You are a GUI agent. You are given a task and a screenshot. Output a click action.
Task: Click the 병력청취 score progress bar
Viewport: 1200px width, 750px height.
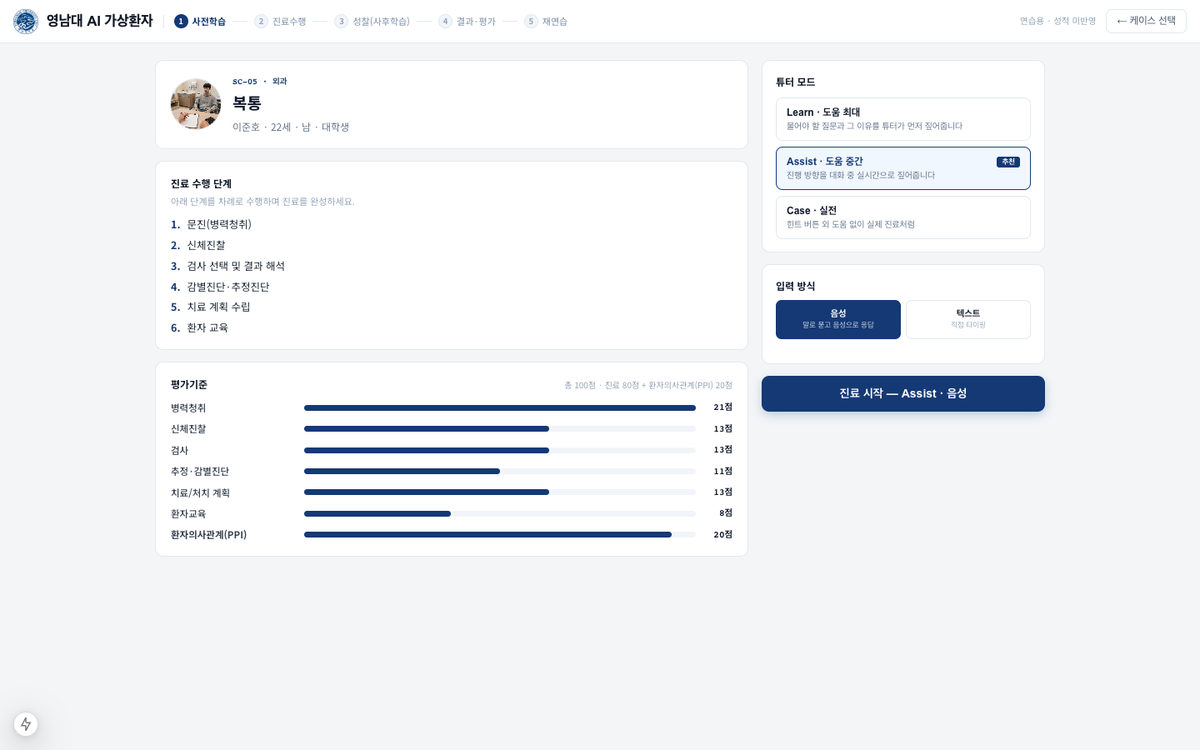(x=500, y=408)
